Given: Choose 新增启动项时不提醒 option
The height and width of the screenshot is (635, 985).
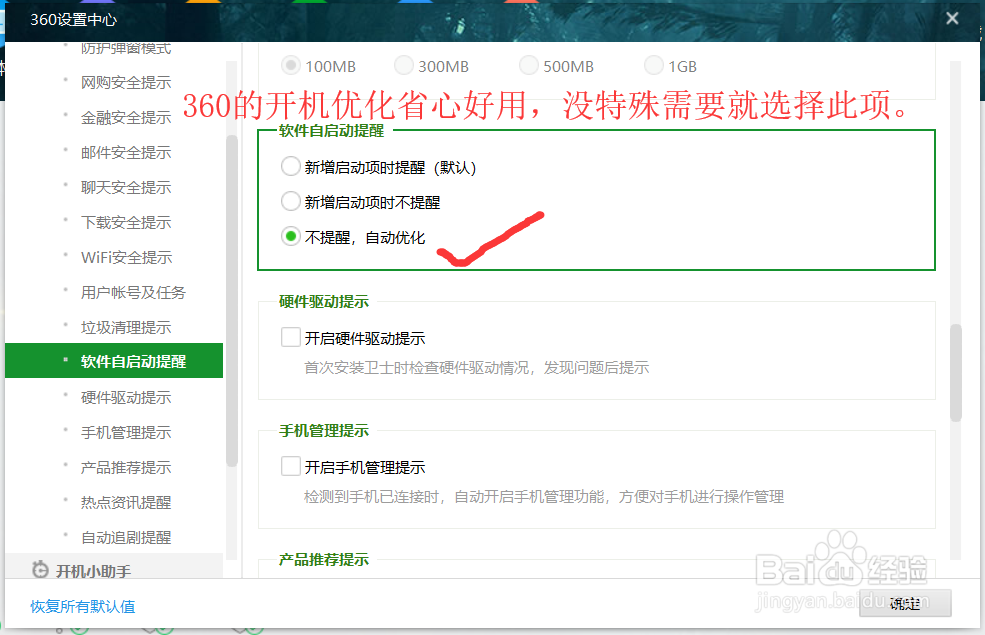Looking at the screenshot, I should pyautogui.click(x=290, y=201).
